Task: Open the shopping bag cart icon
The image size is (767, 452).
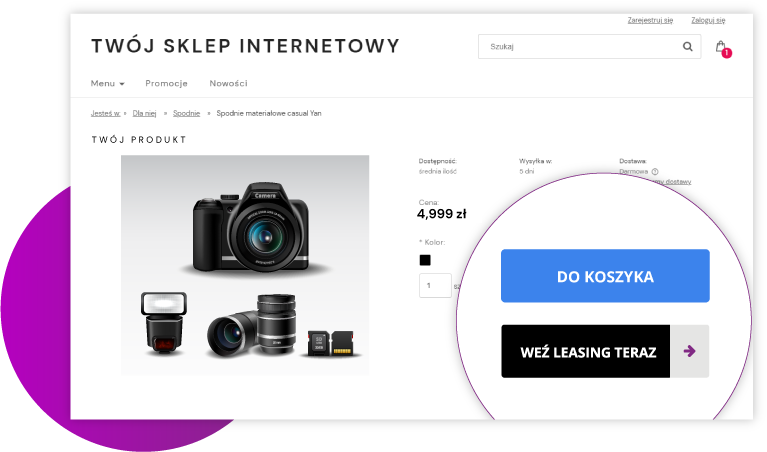Action: pyautogui.click(x=720, y=46)
